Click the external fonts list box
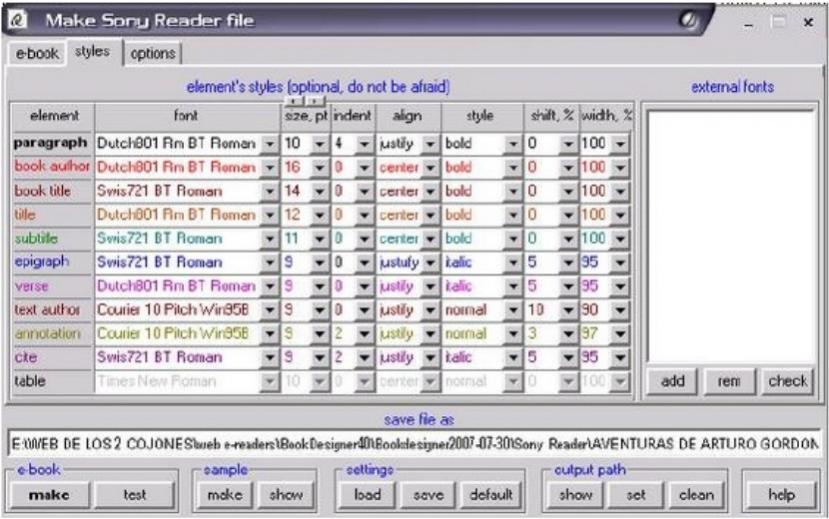829x519 pixels. click(731, 236)
